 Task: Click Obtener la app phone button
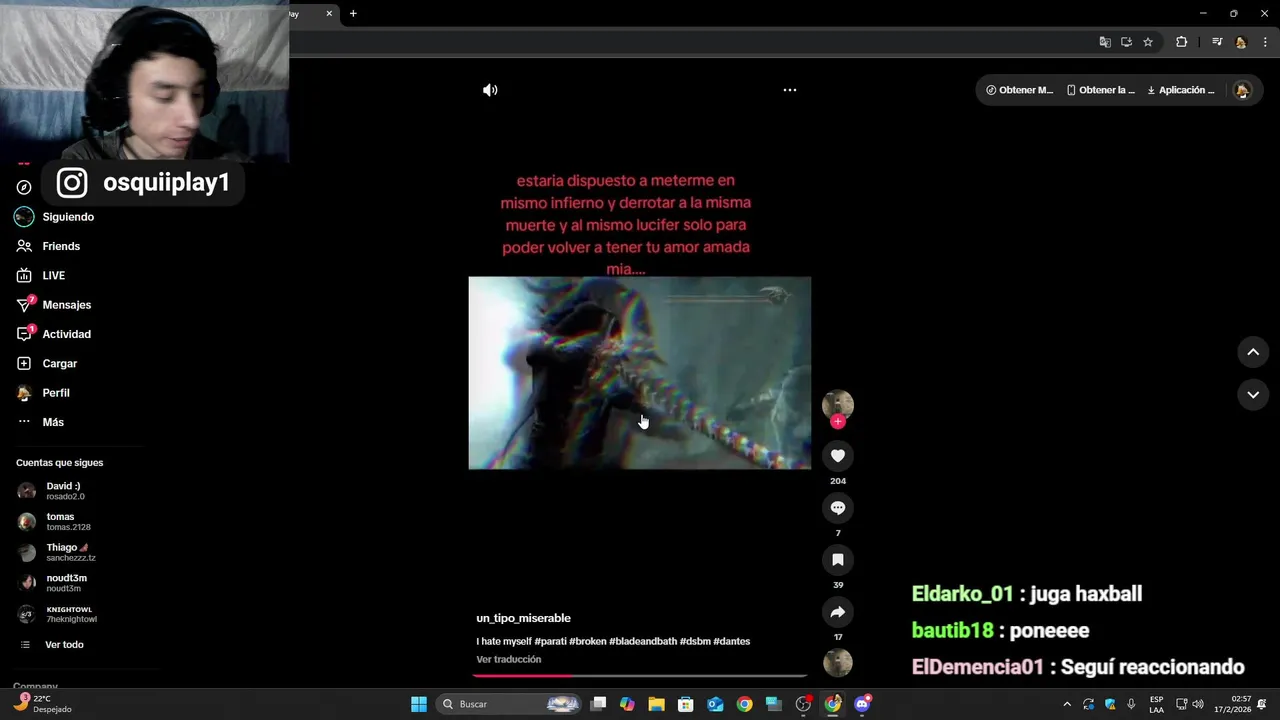coord(1101,90)
